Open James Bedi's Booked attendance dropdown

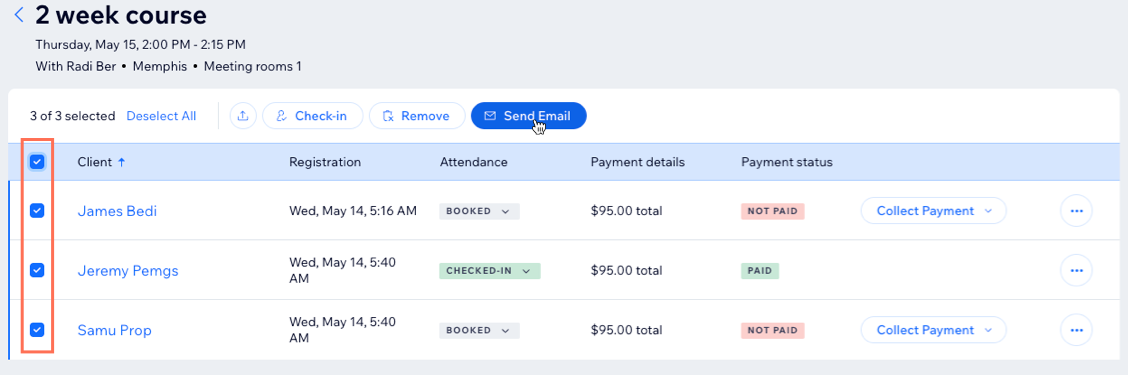(479, 212)
